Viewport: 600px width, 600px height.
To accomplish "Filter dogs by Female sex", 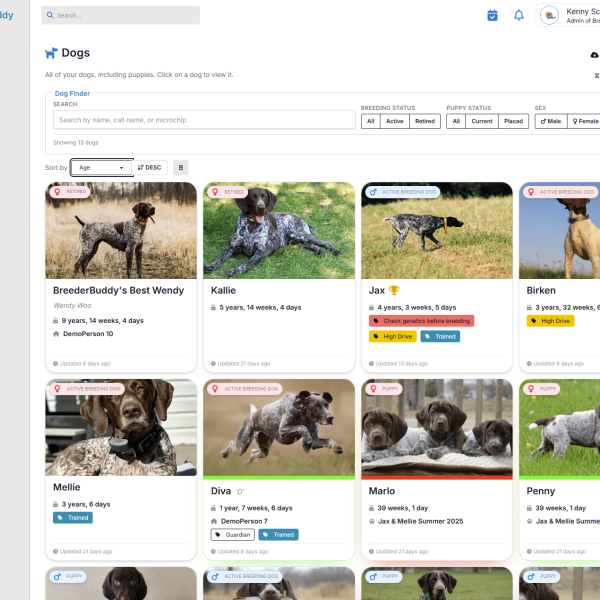I will pyautogui.click(x=584, y=121).
